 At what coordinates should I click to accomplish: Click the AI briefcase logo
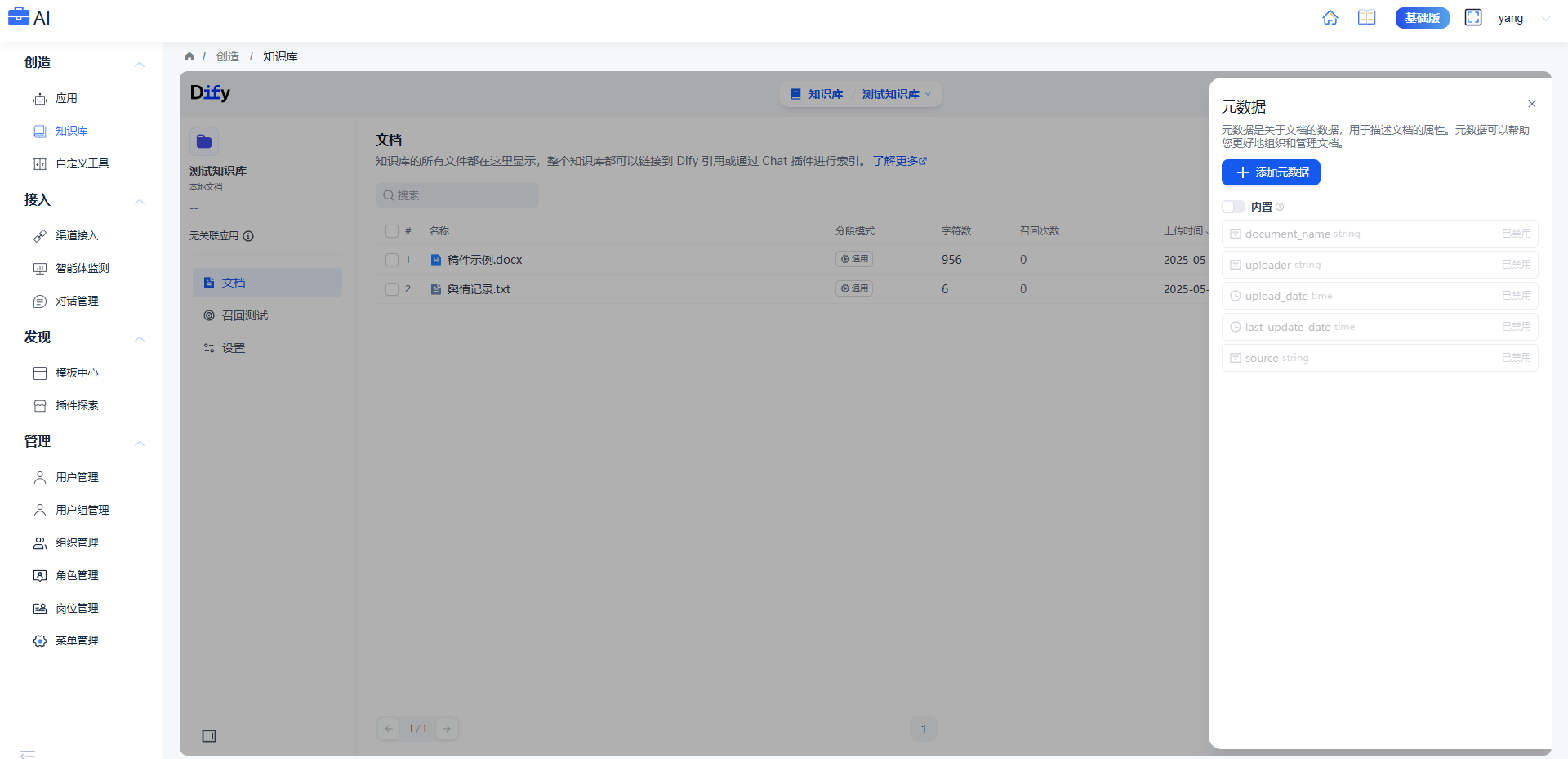tap(19, 16)
